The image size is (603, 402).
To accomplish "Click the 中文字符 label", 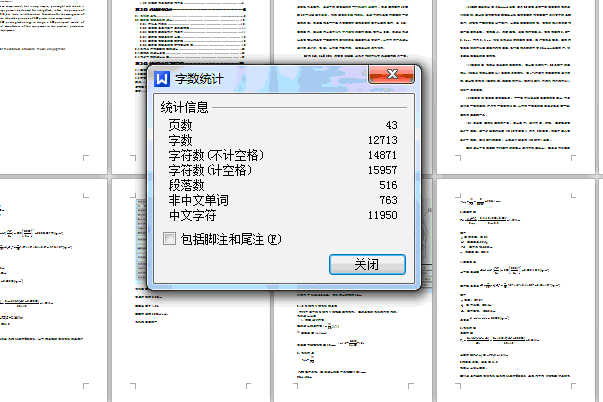I will click(x=193, y=215).
